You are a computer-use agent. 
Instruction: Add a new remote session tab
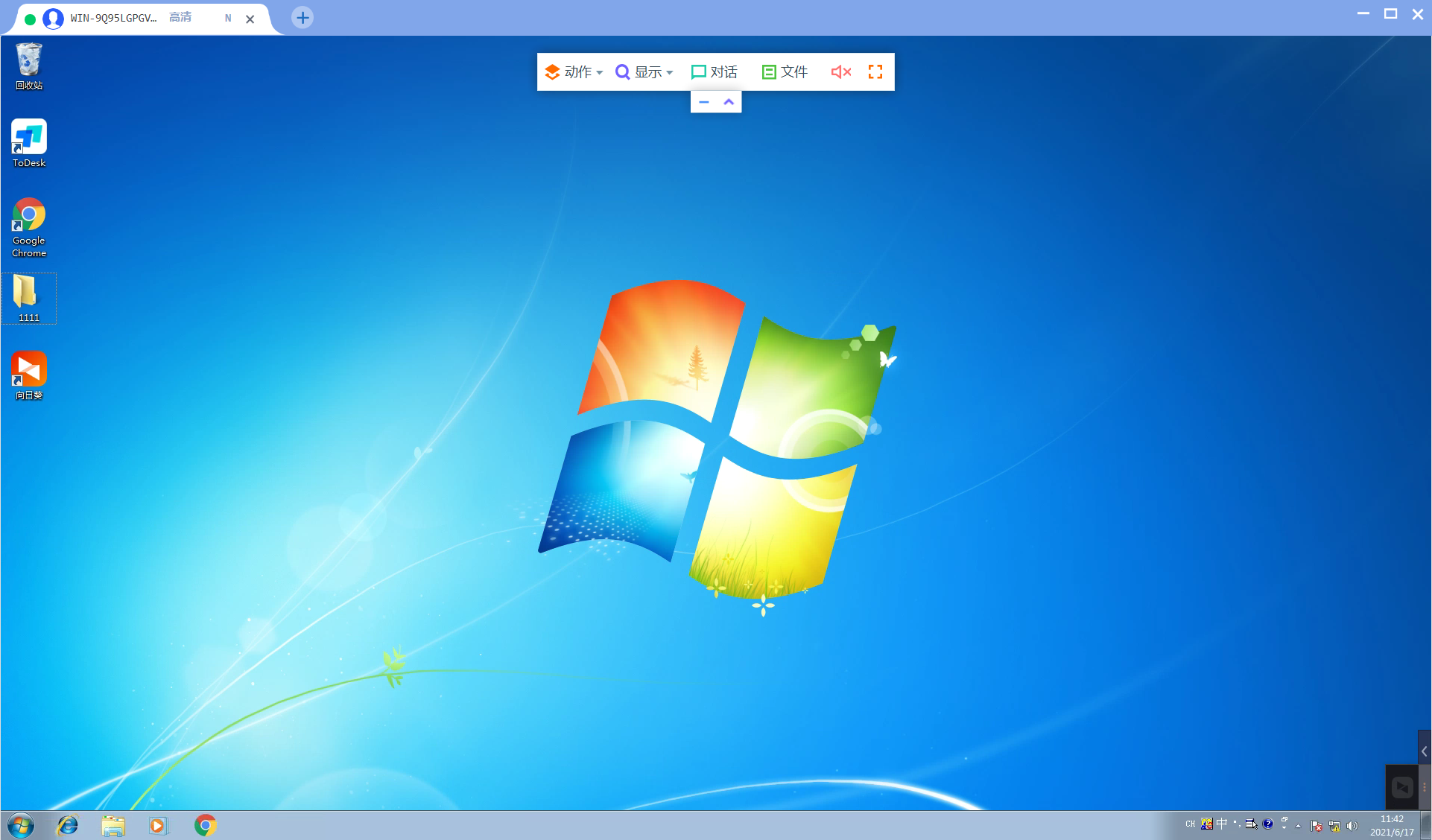pyautogui.click(x=302, y=18)
